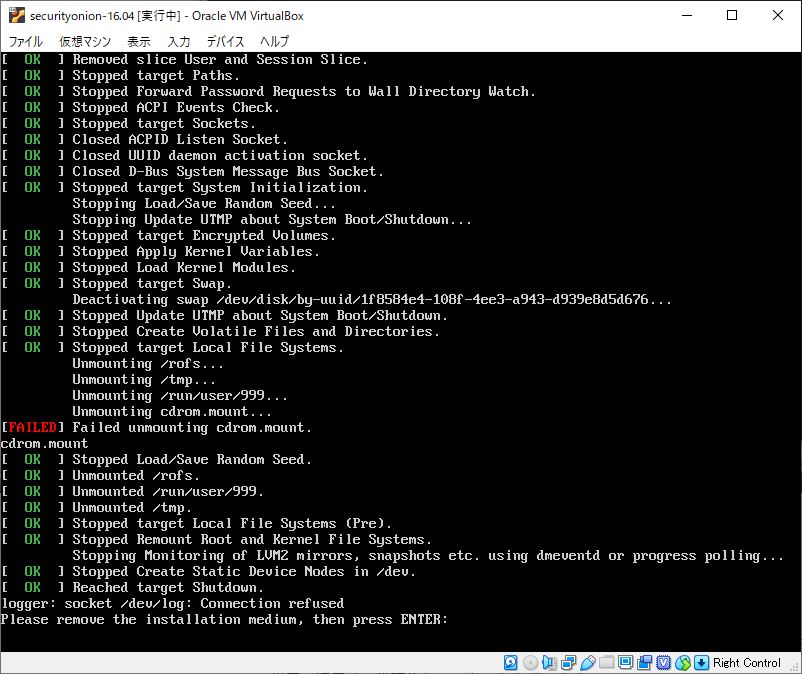Click the 'Unmounting cdrom.mount...' line
802x674 pixels.
pyautogui.click(x=172, y=412)
